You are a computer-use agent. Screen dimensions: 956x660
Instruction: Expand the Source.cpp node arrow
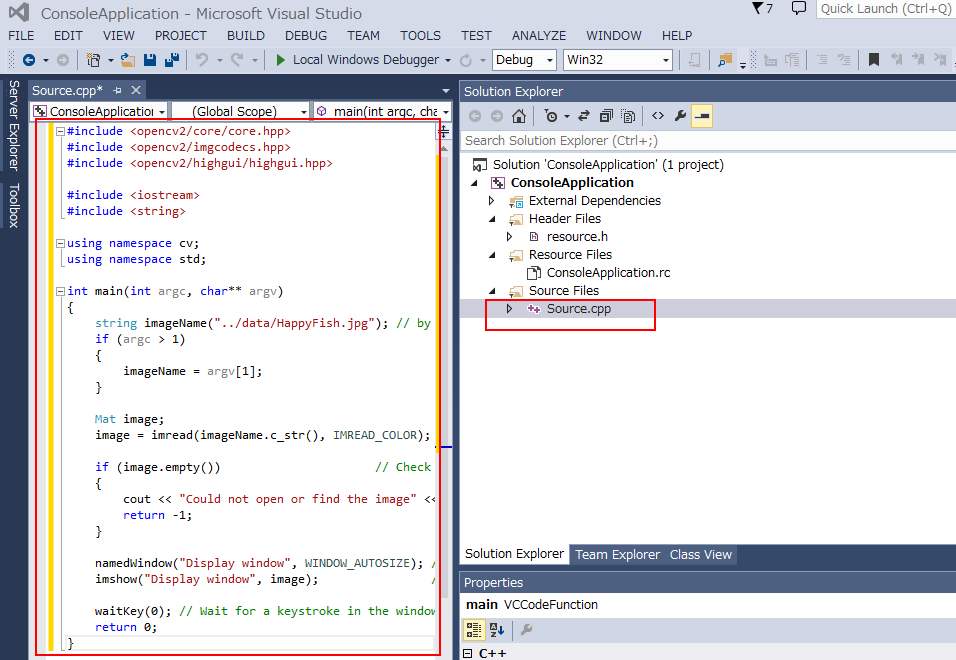(509, 309)
